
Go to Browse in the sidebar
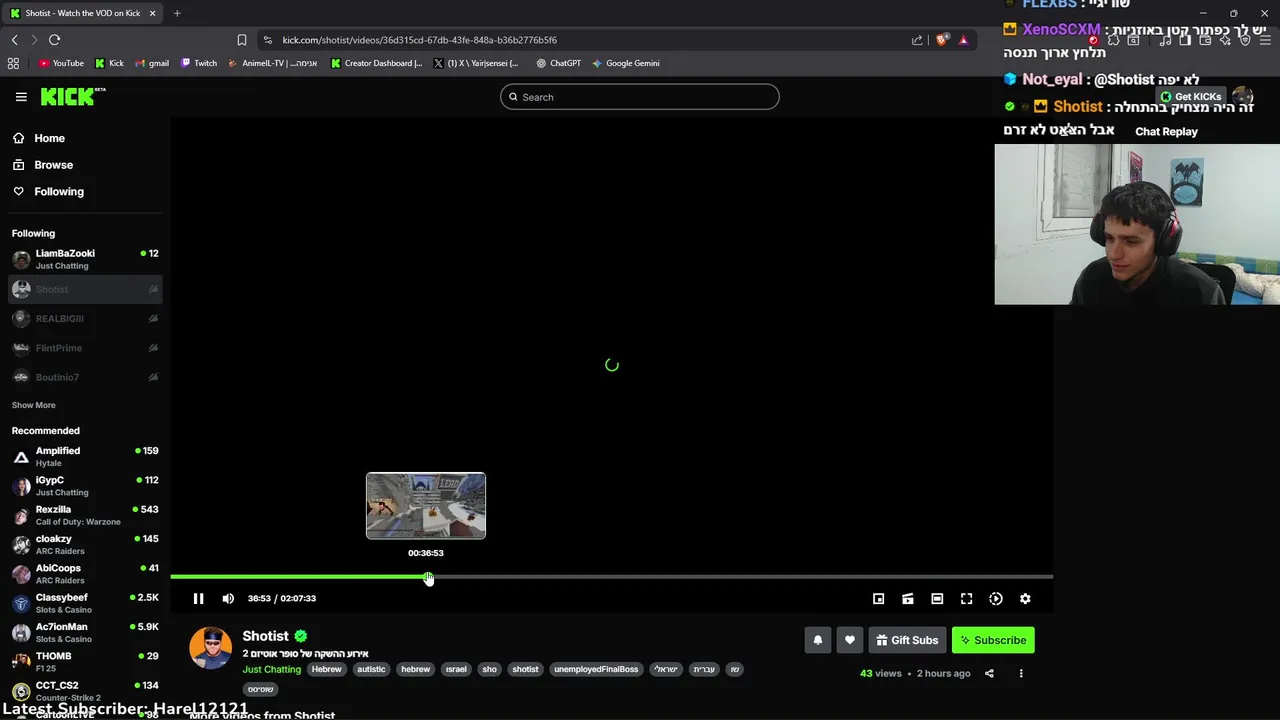53,164
